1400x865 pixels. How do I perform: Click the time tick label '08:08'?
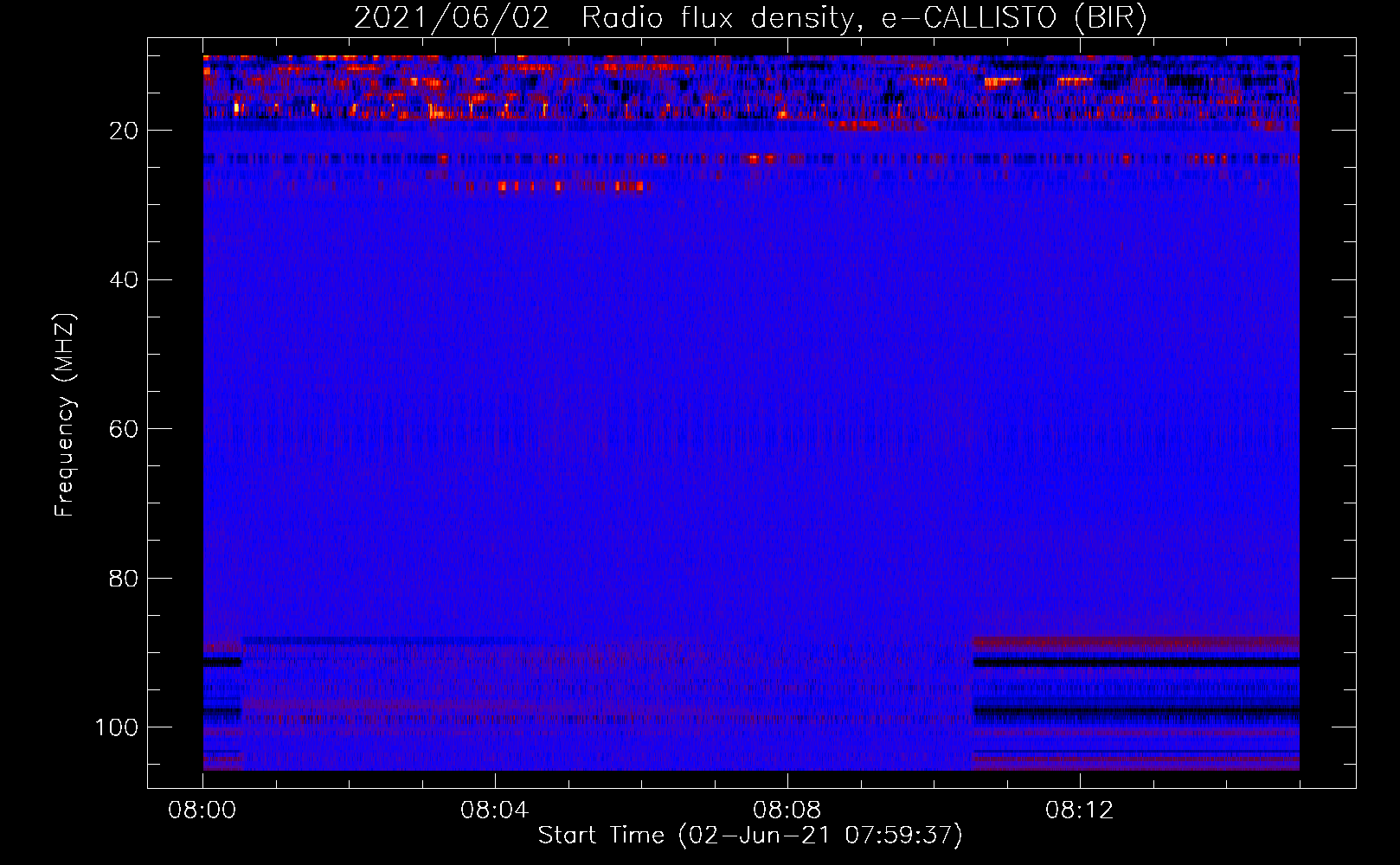coord(787,811)
